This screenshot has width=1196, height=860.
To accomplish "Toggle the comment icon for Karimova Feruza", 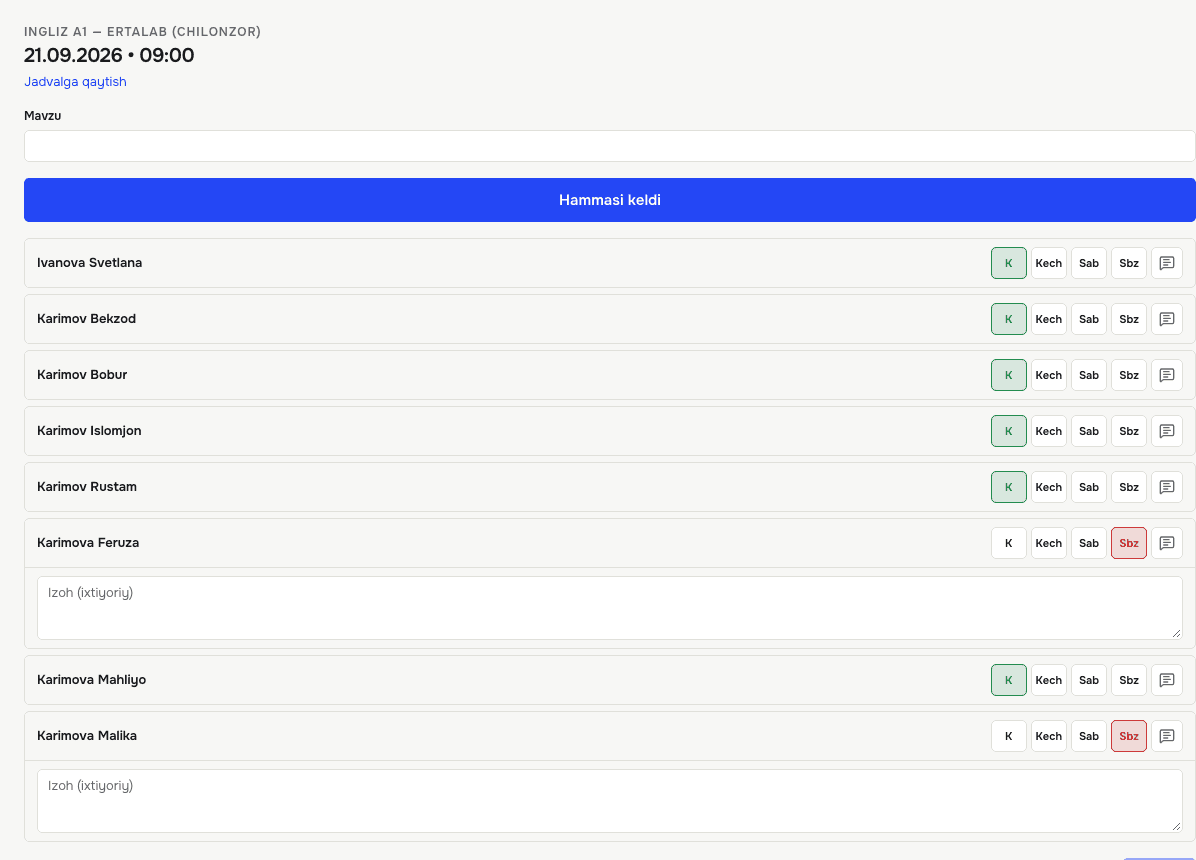I will [x=1166, y=543].
